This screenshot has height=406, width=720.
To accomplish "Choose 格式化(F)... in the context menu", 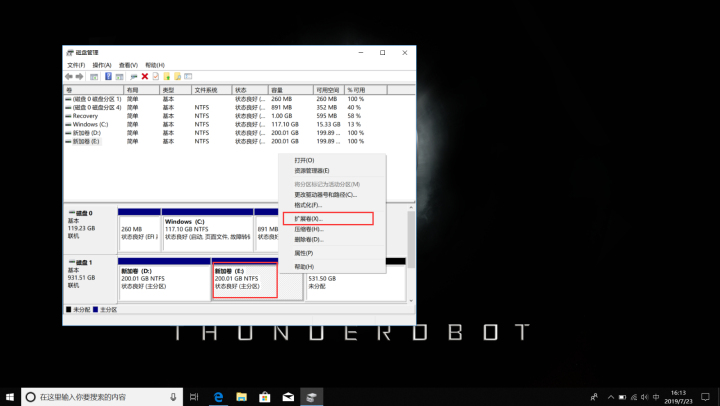I will 332,205.
